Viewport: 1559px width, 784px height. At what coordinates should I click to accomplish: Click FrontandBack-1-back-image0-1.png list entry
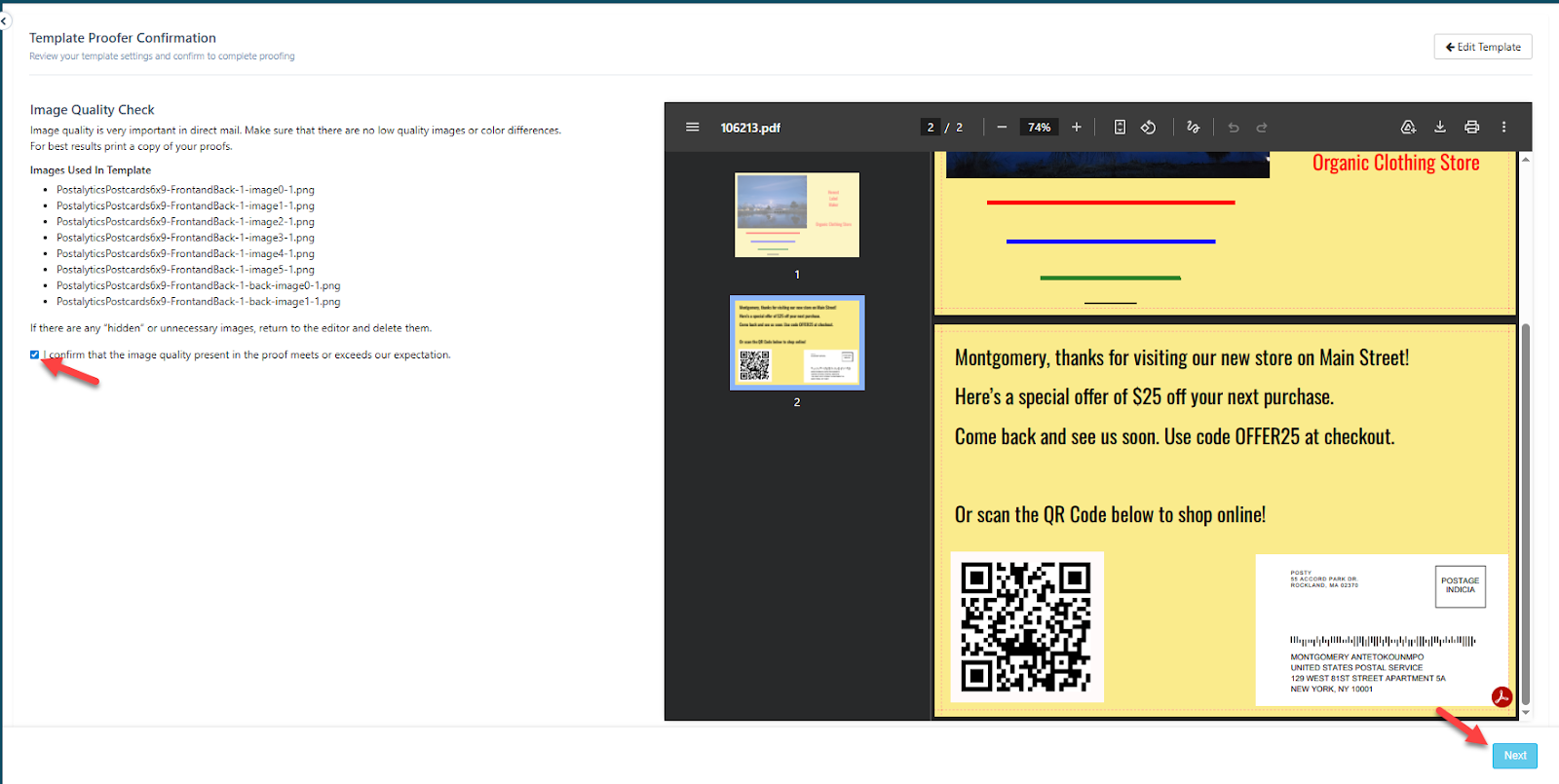point(199,285)
